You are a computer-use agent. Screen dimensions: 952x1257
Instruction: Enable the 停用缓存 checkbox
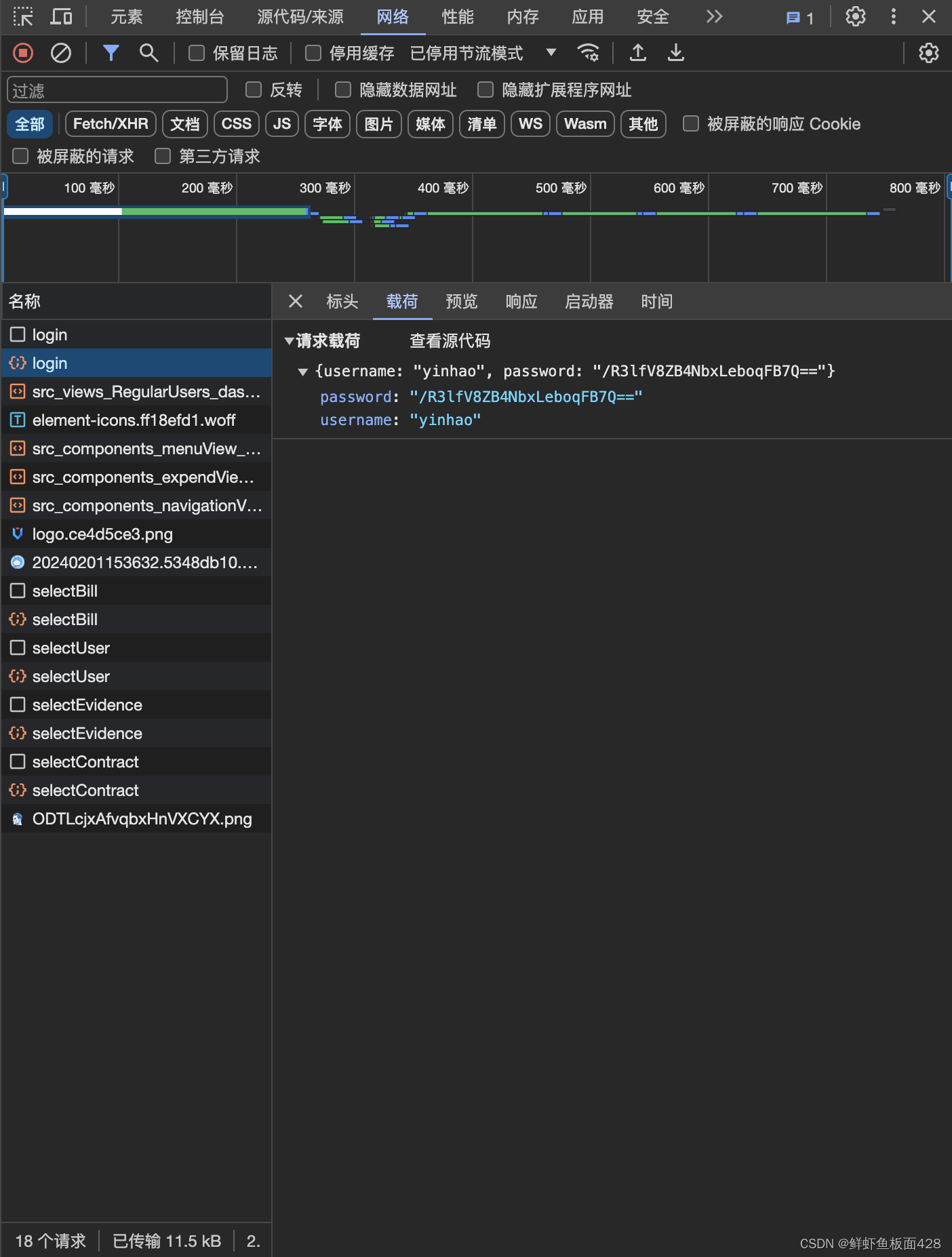pos(313,53)
